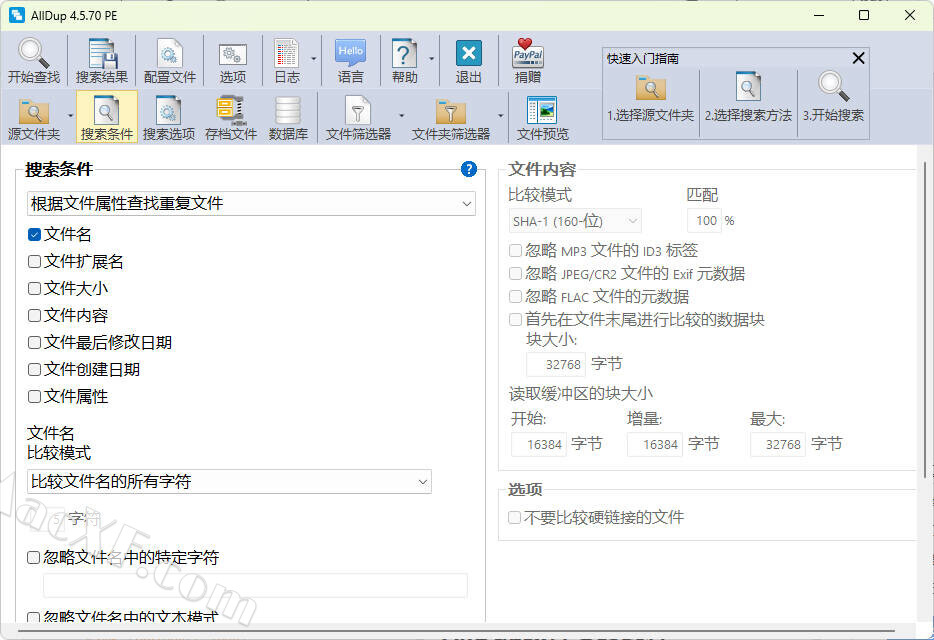Screen dimensions: 934x640
Task: Enable the 文件最后修改日期 checkbox
Action: click(35, 343)
